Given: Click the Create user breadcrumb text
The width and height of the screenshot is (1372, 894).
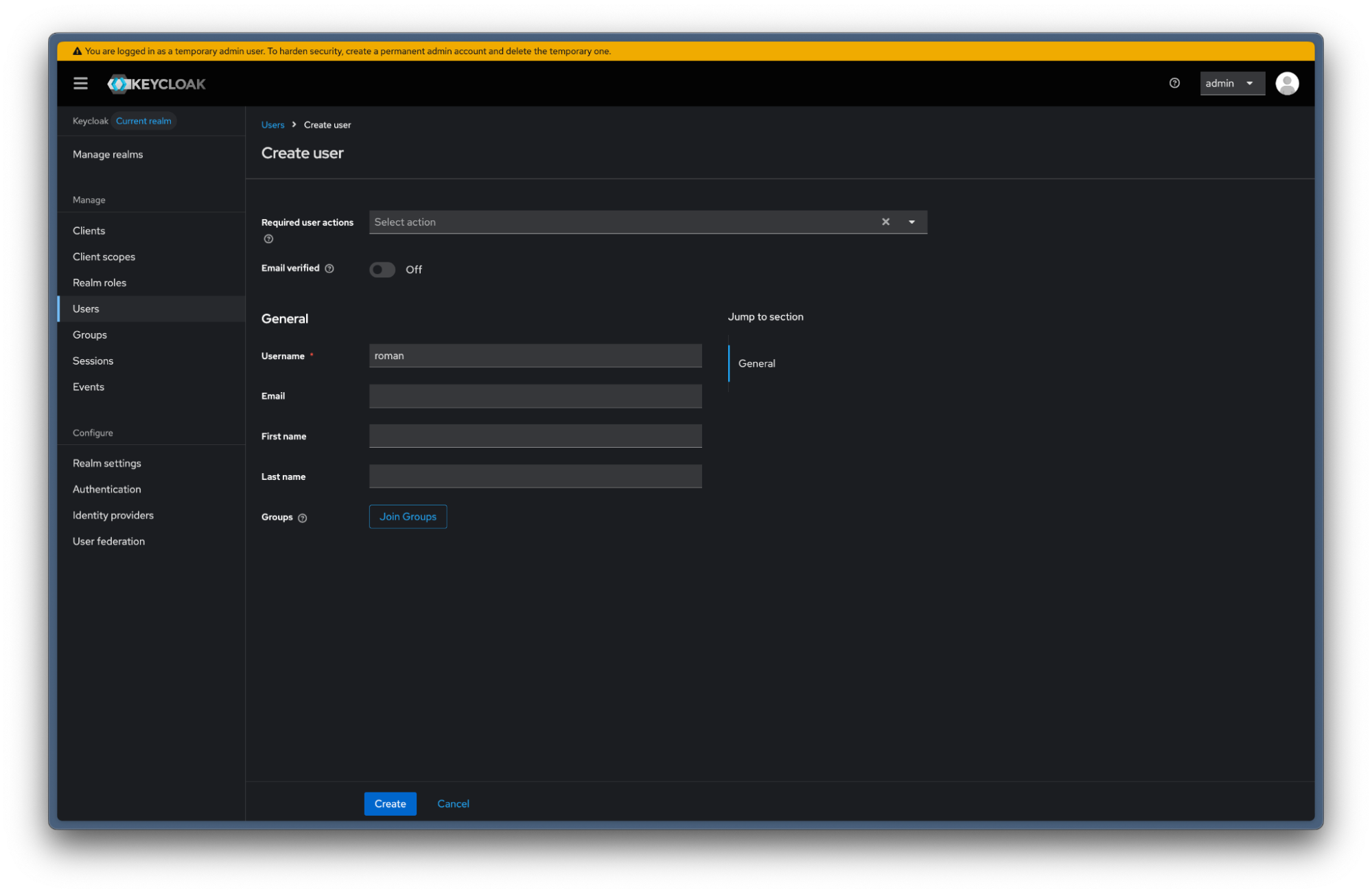Looking at the screenshot, I should pos(327,125).
